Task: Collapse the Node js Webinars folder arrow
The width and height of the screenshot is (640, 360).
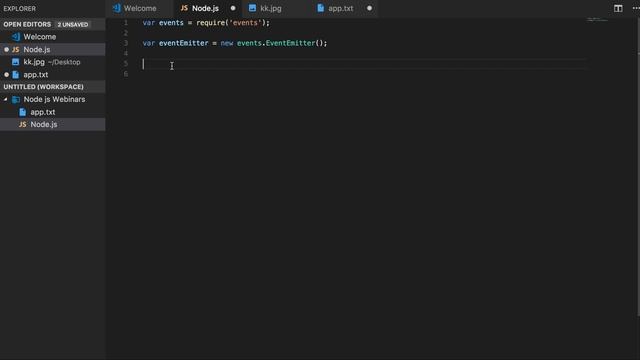Action: [x=6, y=100]
